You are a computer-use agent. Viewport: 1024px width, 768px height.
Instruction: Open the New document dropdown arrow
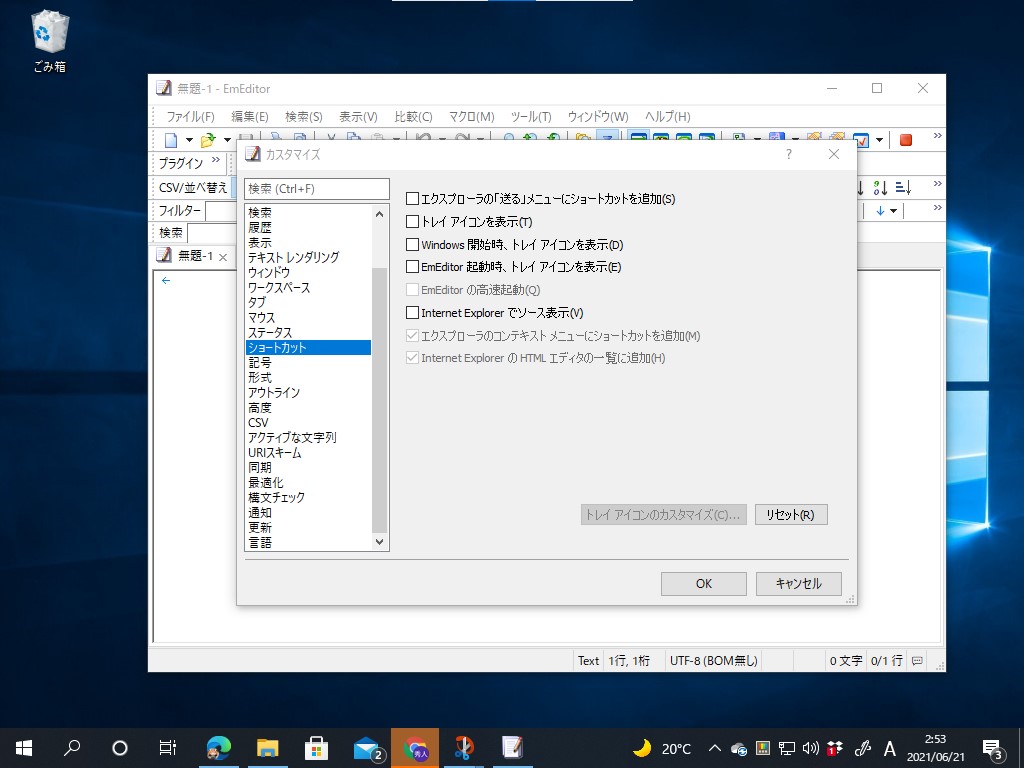pos(189,139)
